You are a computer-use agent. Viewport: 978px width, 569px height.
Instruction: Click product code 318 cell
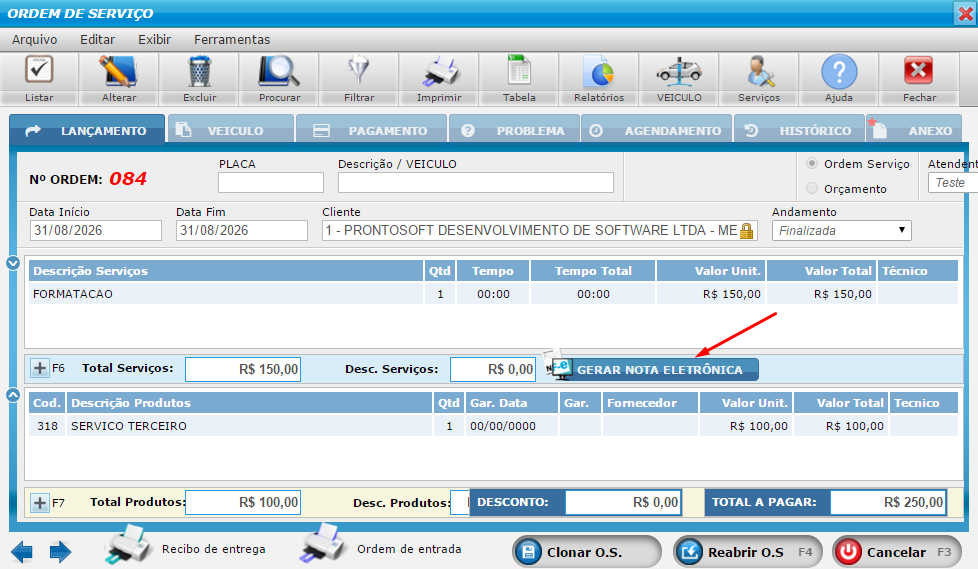(47, 426)
